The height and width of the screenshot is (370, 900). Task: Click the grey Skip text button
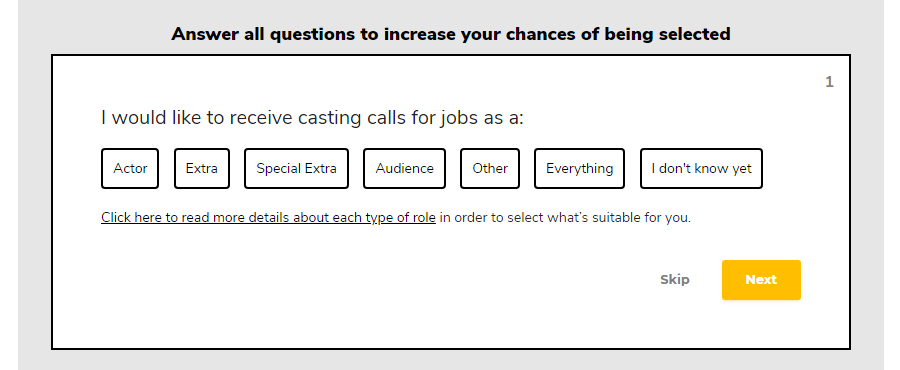coord(674,280)
